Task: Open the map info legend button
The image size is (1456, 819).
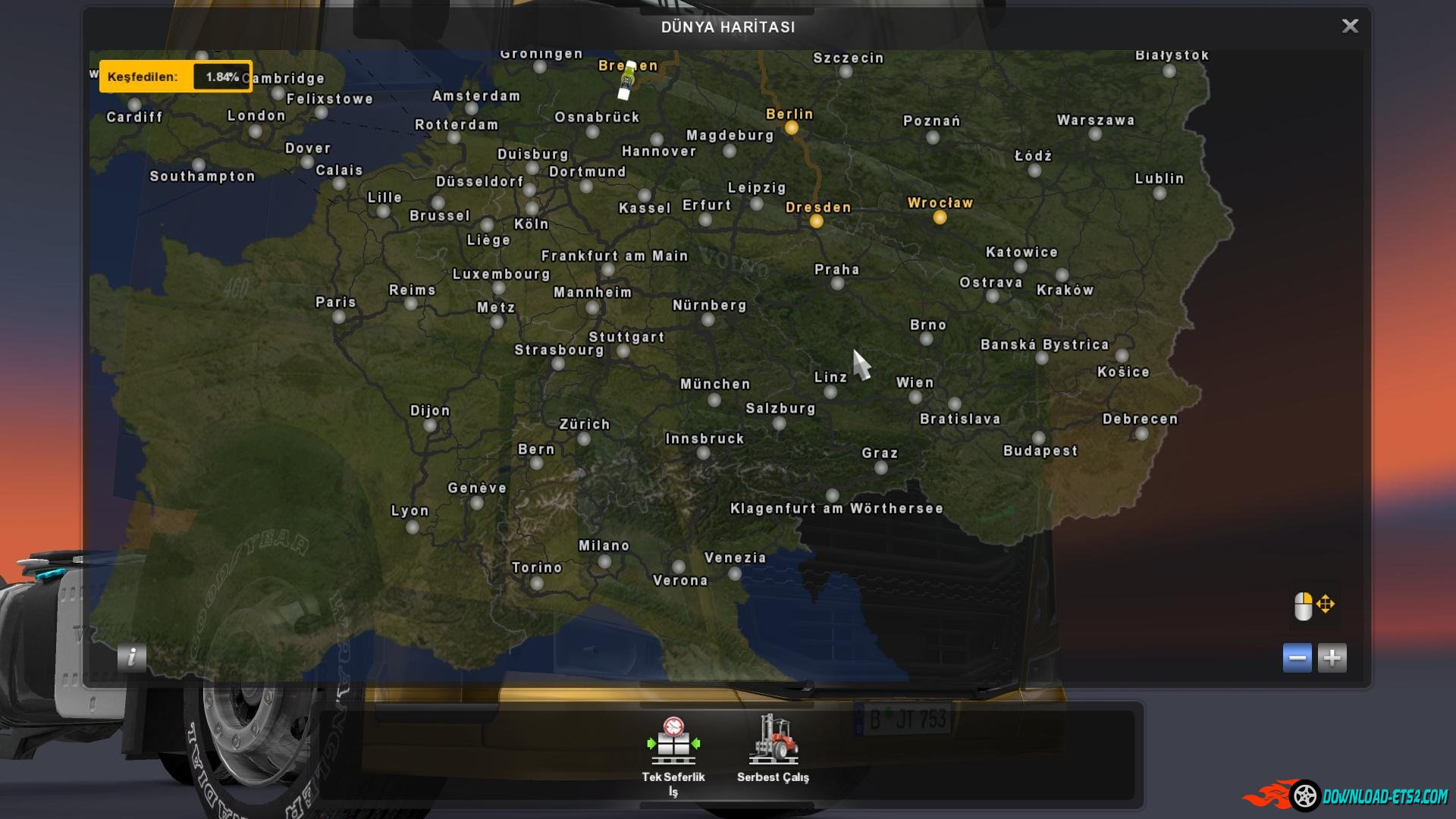Action: click(132, 657)
